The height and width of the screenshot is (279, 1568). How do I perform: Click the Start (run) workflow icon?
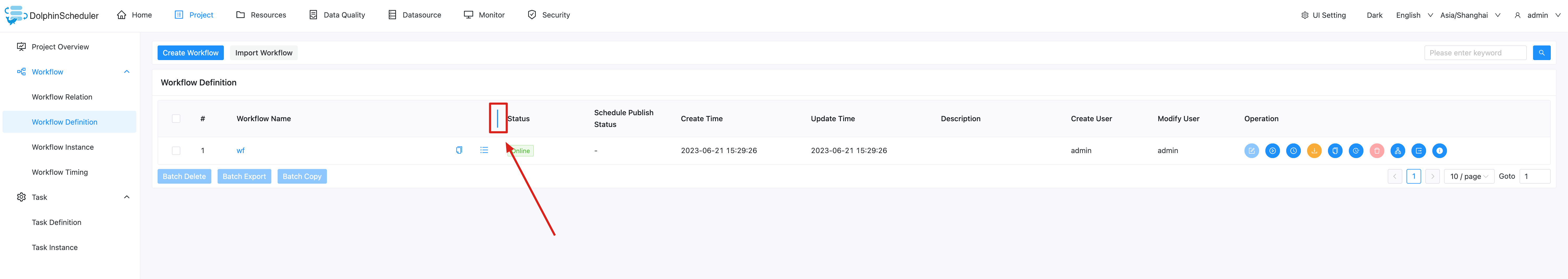[x=1272, y=150]
